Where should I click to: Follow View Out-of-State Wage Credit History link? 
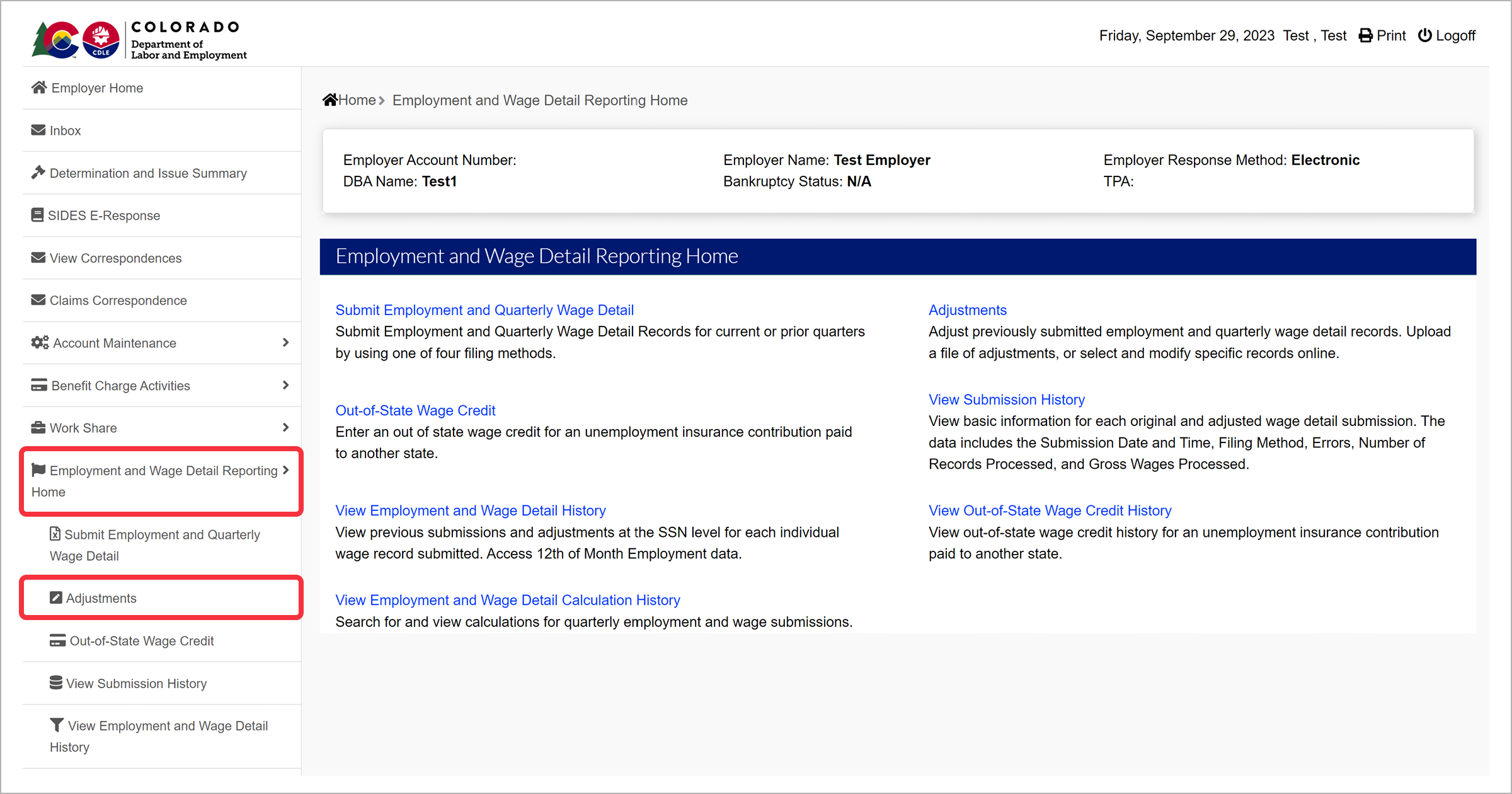click(x=1050, y=510)
